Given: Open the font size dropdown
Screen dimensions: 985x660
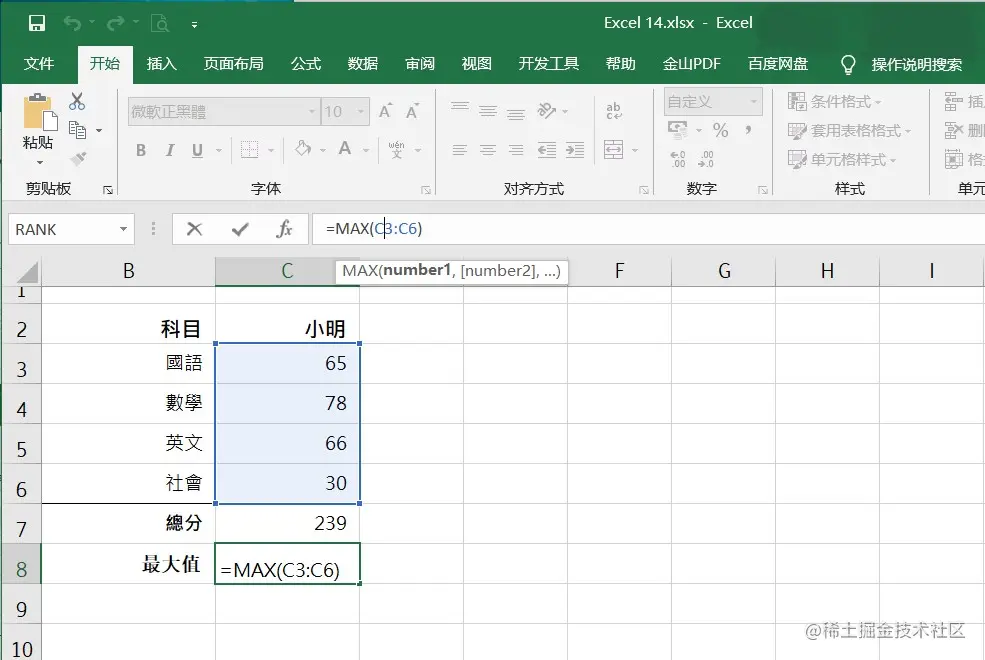Looking at the screenshot, I should (361, 112).
